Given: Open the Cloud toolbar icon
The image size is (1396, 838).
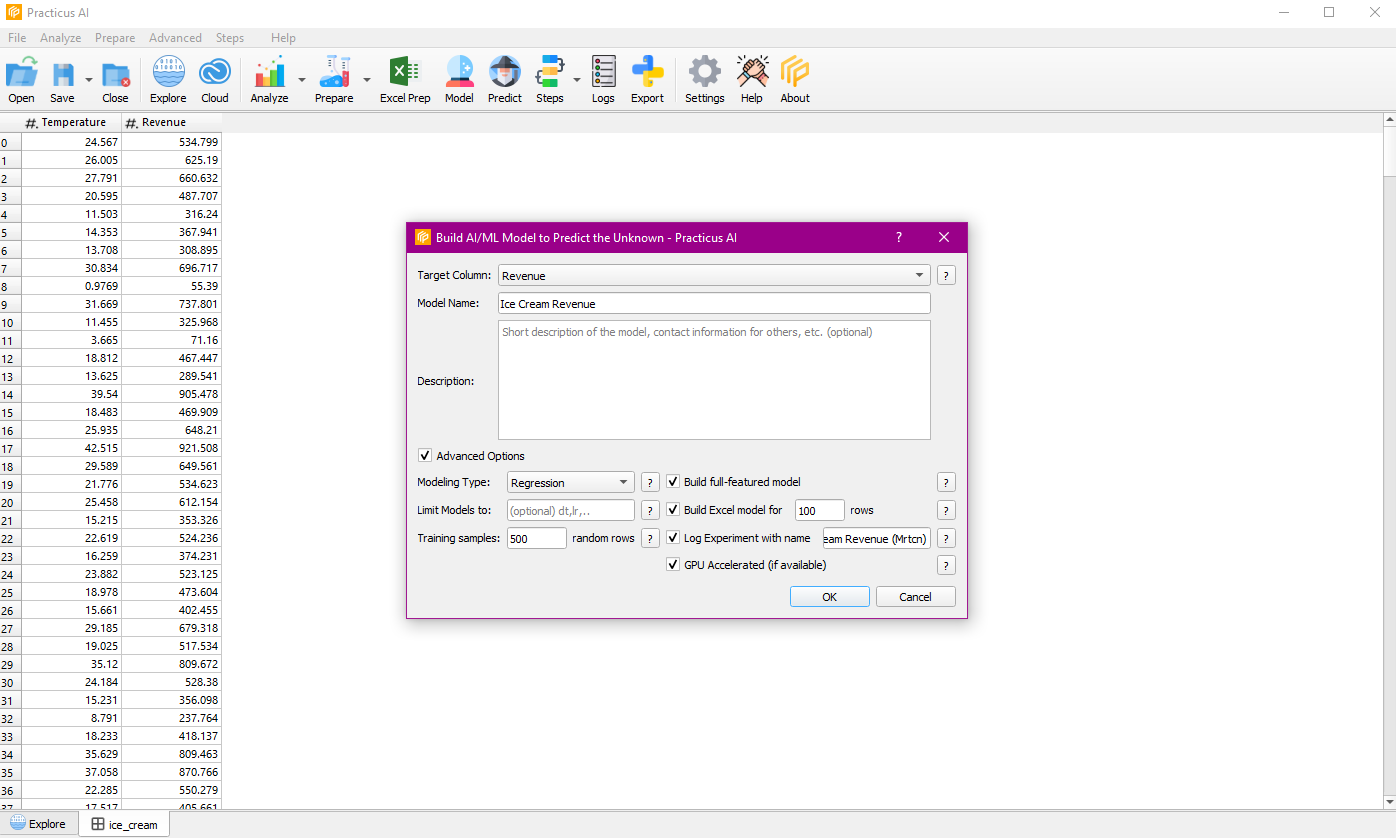Looking at the screenshot, I should (215, 79).
